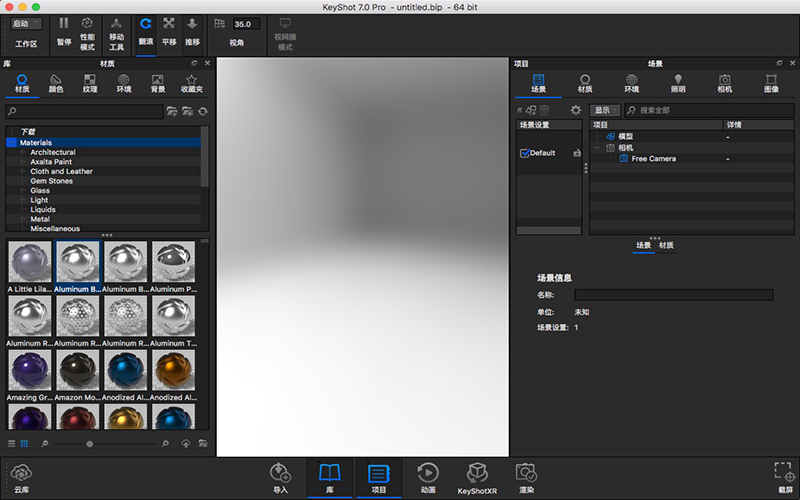Select Miscellaneous in library tree
This screenshot has width=800, height=500.
(x=55, y=229)
